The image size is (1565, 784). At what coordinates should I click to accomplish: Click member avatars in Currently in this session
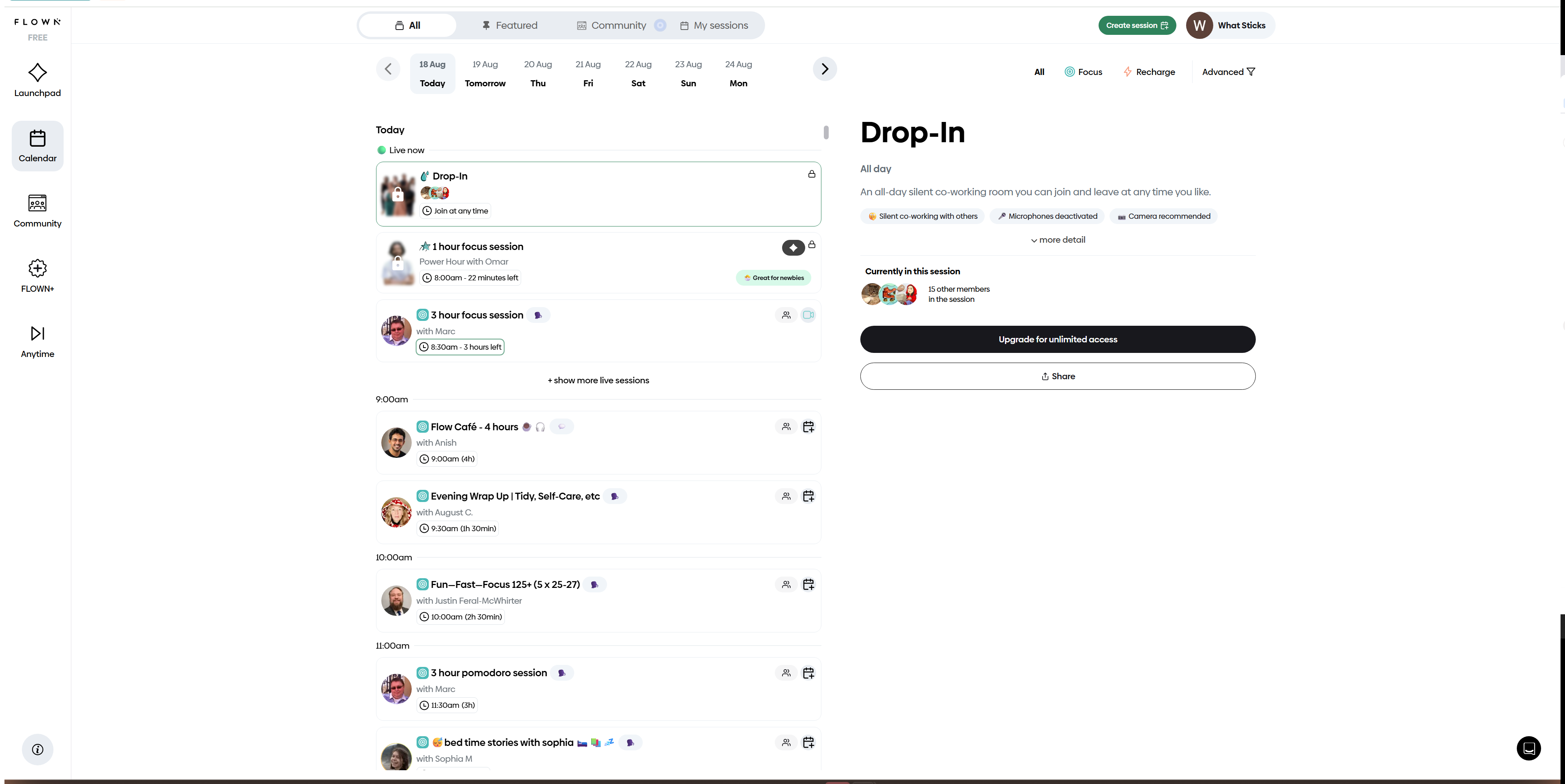tap(889, 294)
